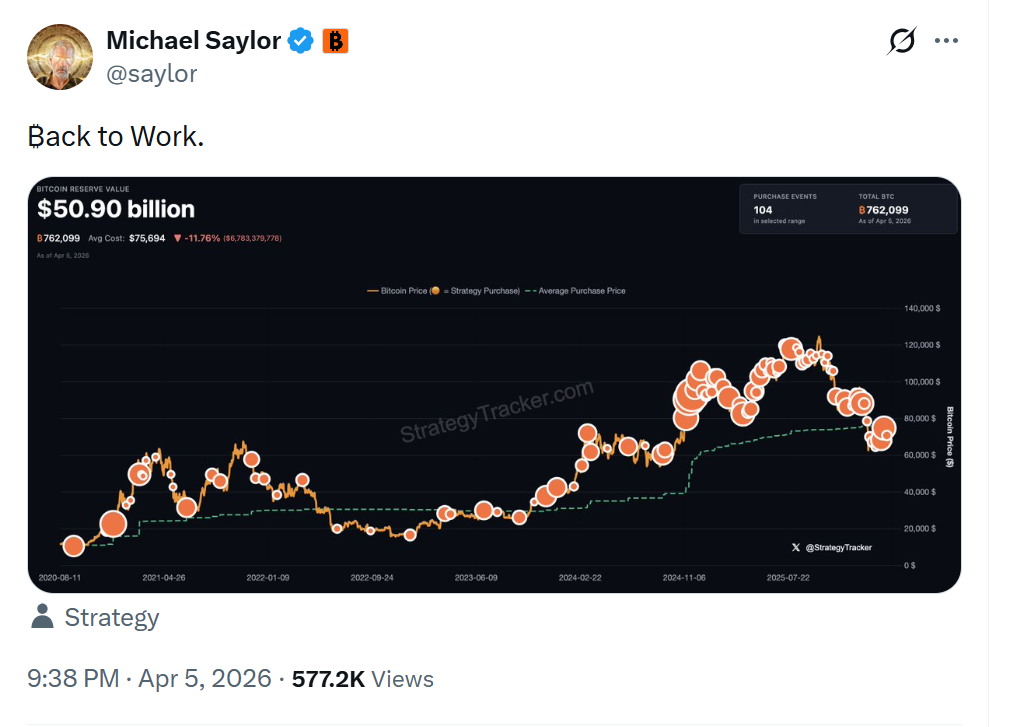Open the tweet options ellipsis menu
The height and width of the screenshot is (727, 1011).
point(946,40)
